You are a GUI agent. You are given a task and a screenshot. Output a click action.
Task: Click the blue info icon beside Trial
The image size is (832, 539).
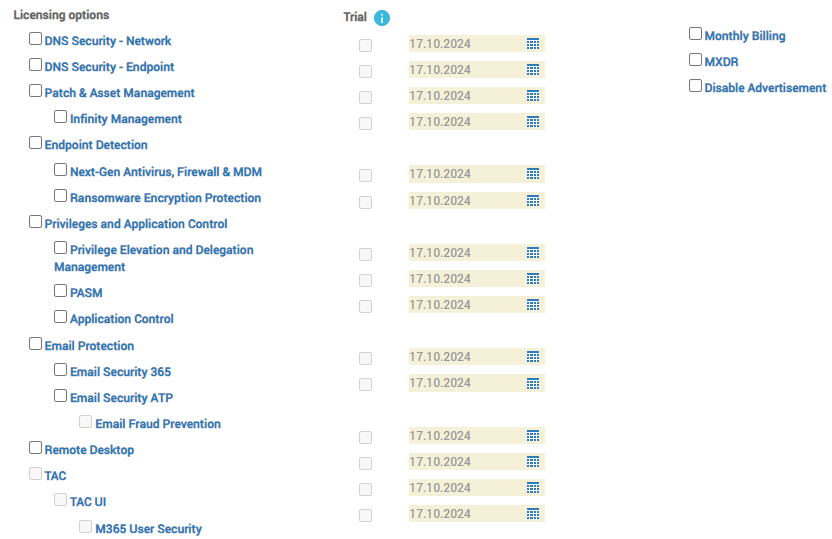click(382, 18)
